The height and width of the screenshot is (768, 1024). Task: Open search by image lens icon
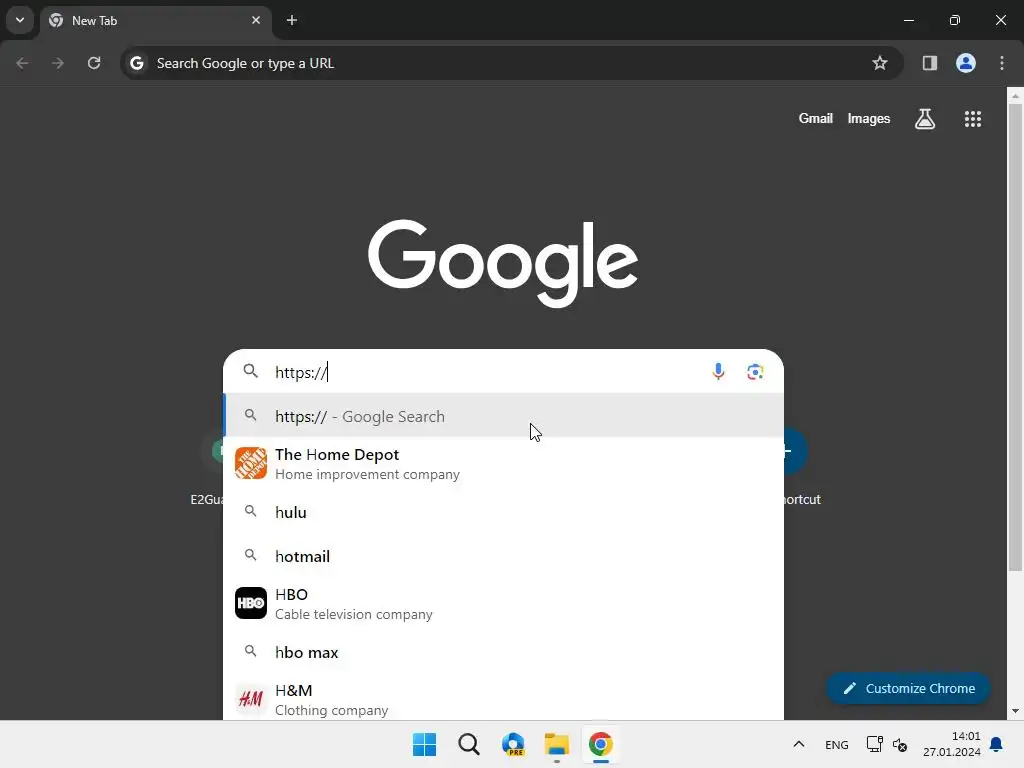[x=755, y=372]
